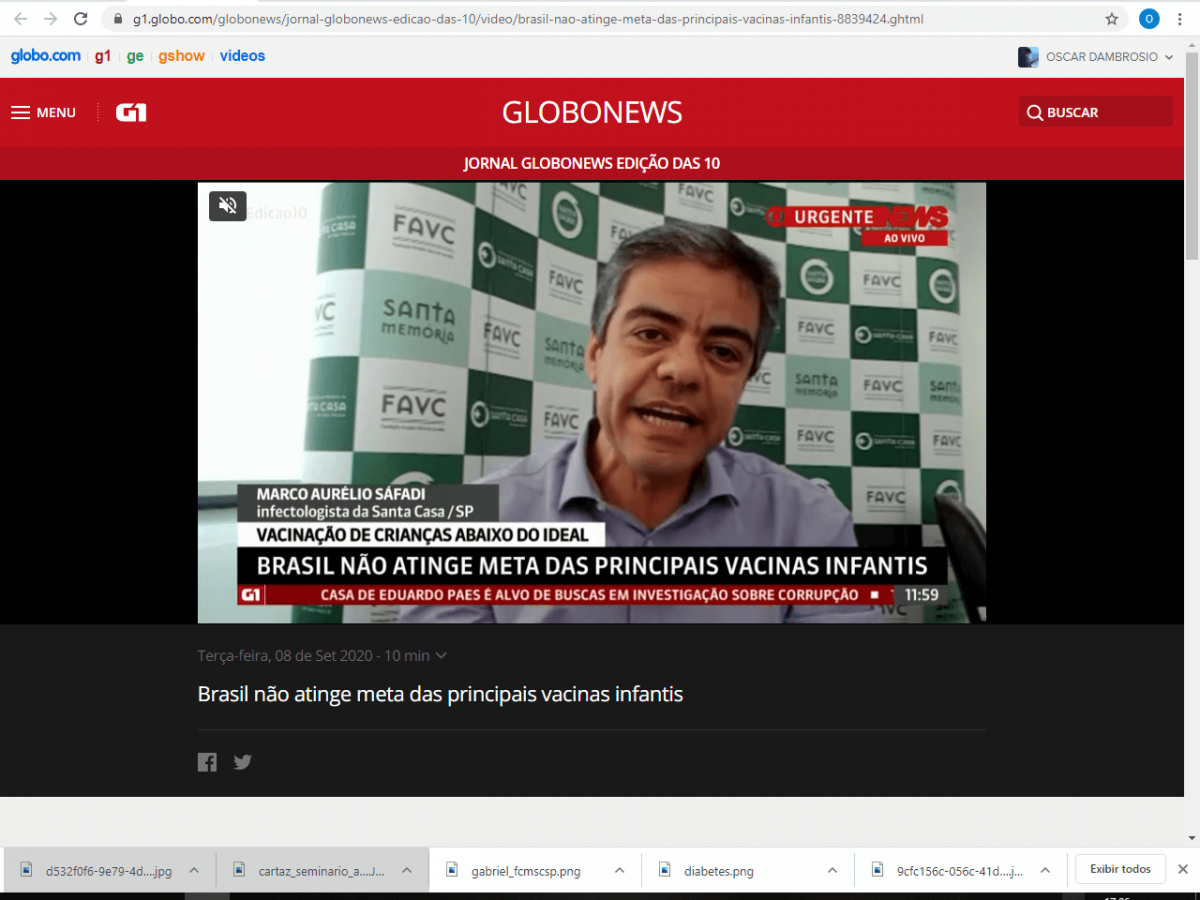Close the downloads bar
Viewport: 1200px width, 900px height.
[x=1182, y=869]
